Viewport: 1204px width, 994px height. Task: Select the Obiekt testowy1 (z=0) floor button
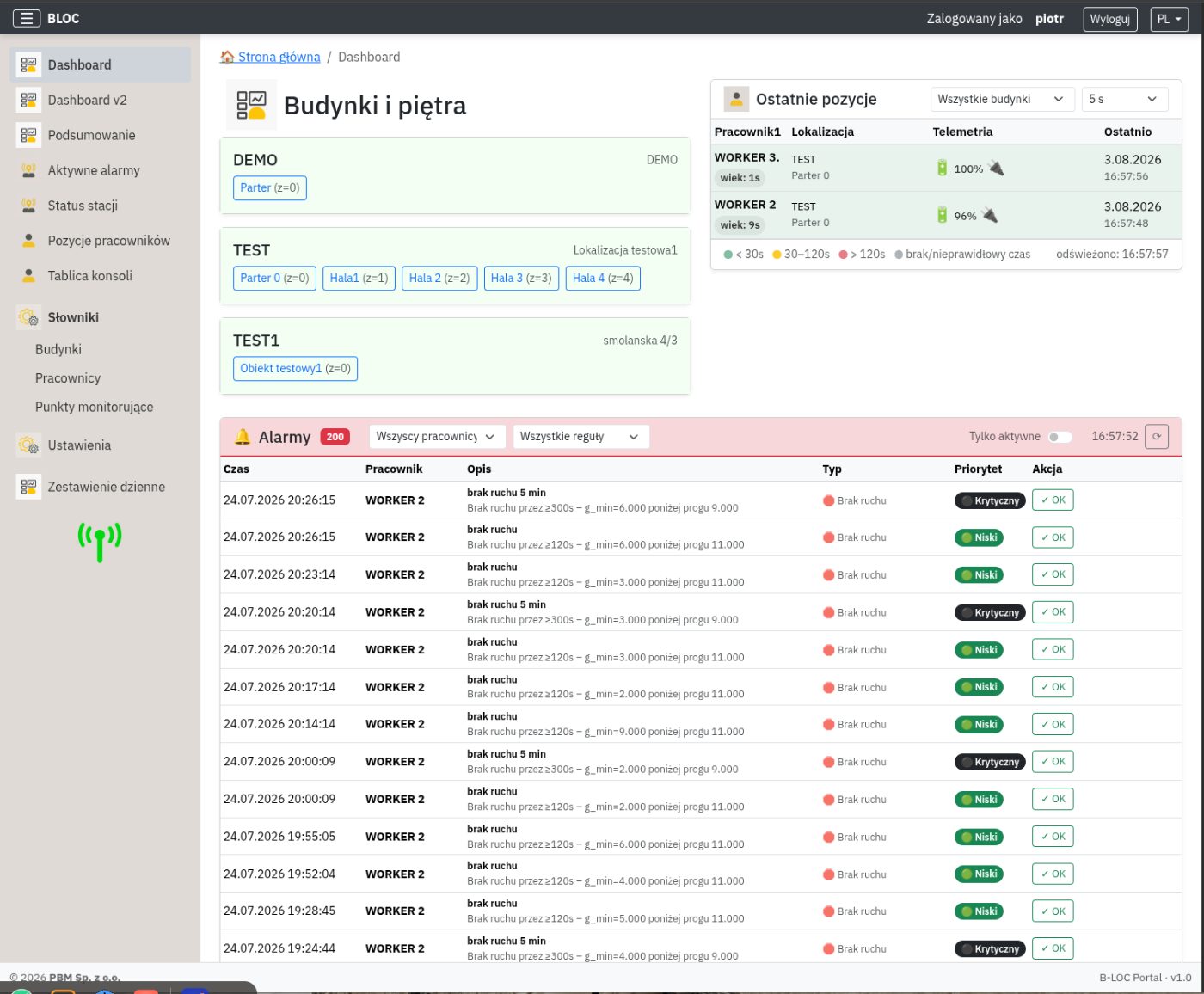coord(295,369)
